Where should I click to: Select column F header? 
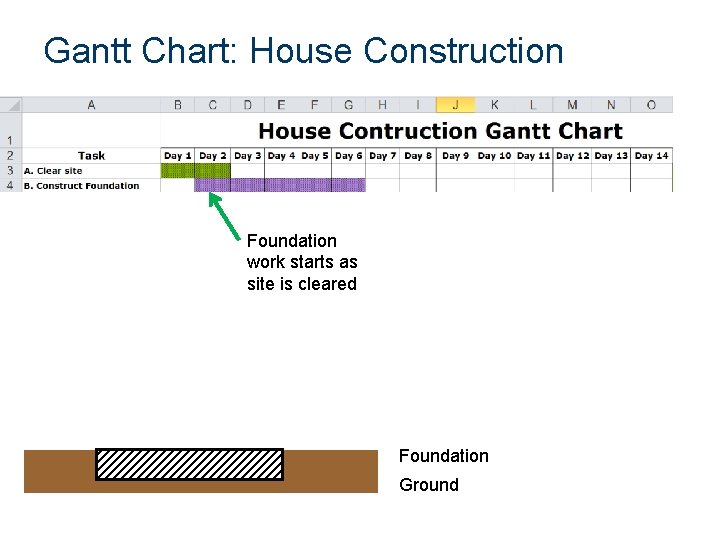[x=315, y=105]
